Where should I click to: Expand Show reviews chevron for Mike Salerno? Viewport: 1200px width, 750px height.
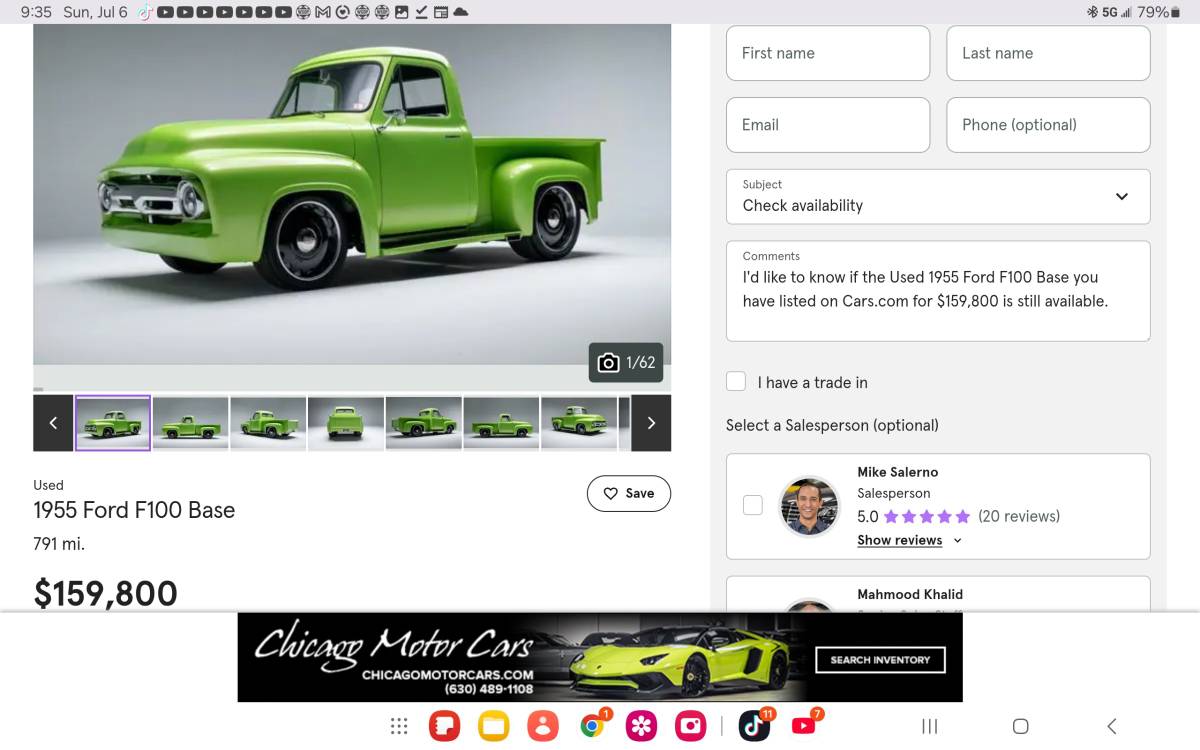tap(957, 540)
